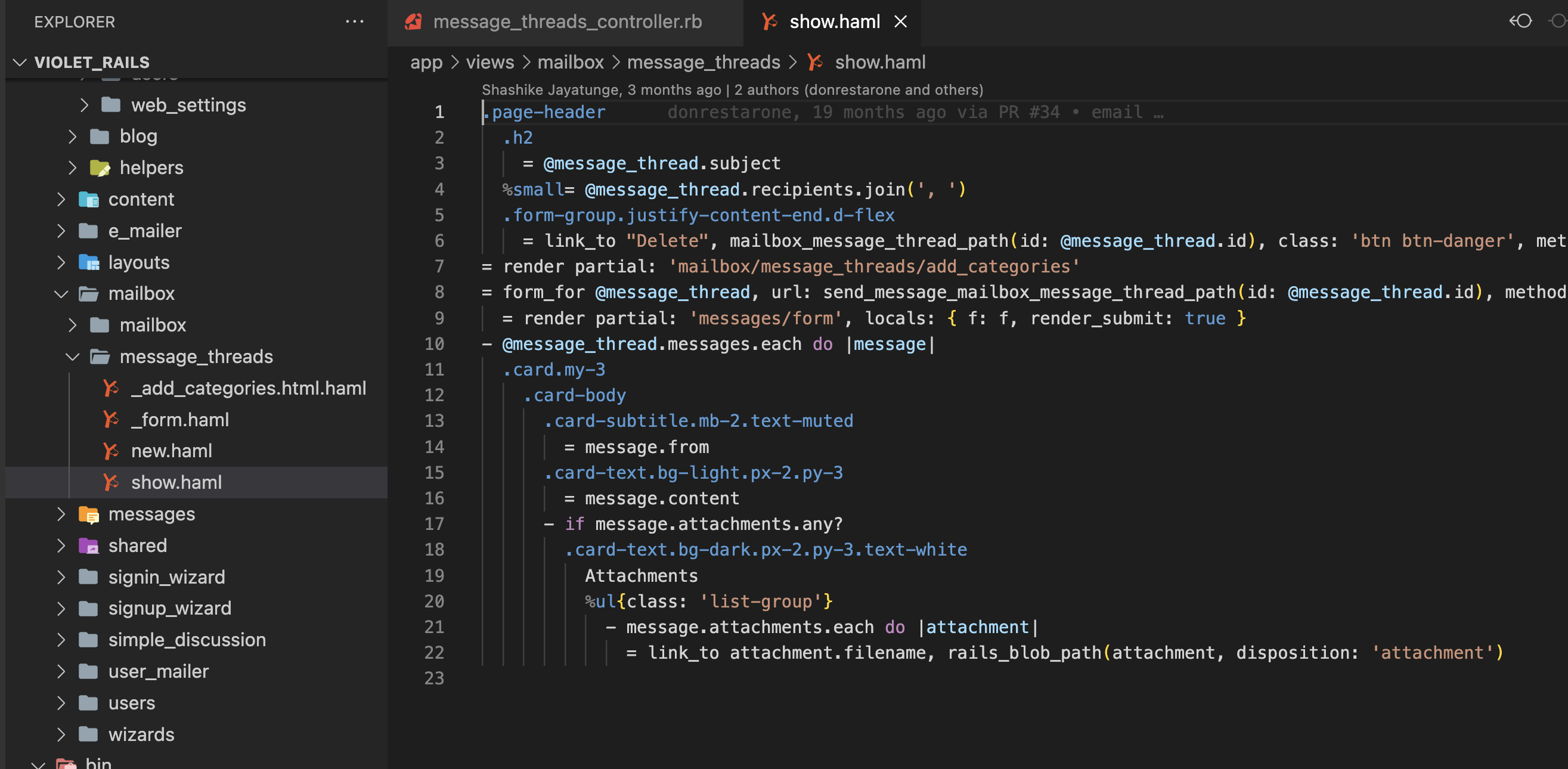Close the show.haml tab
The width and height of the screenshot is (1568, 769).
[900, 22]
